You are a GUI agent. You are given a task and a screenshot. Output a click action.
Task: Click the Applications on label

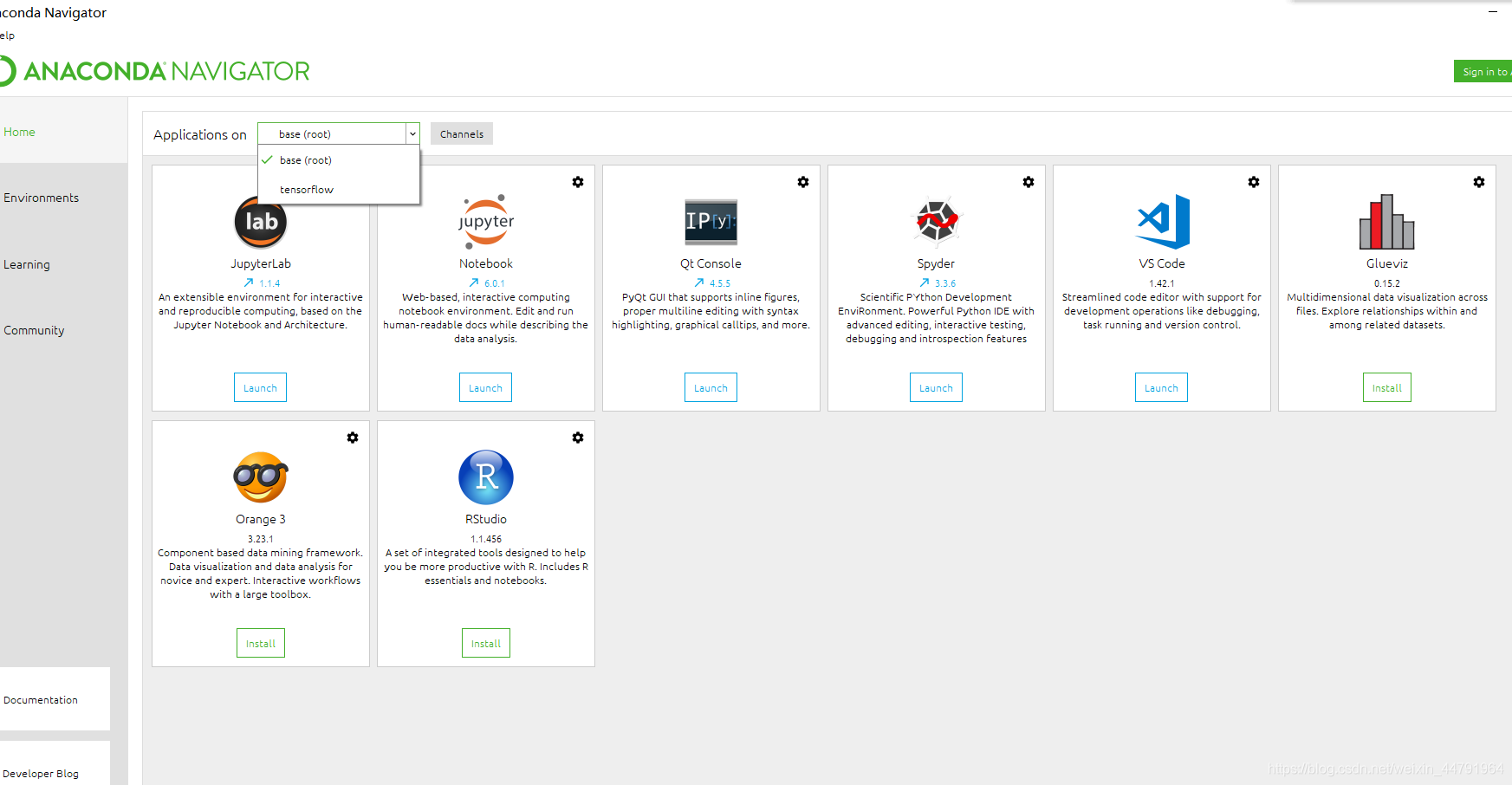200,134
